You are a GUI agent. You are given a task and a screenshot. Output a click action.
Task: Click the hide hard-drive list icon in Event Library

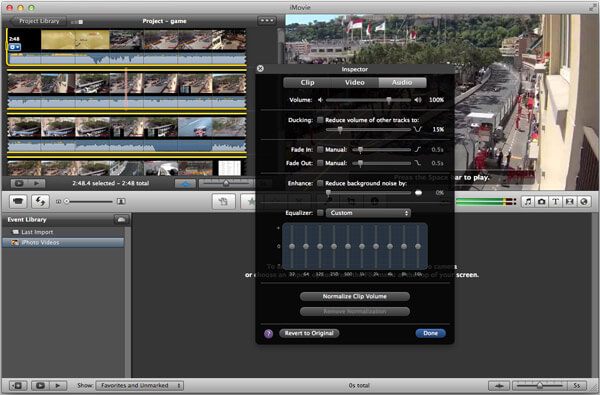(122, 219)
